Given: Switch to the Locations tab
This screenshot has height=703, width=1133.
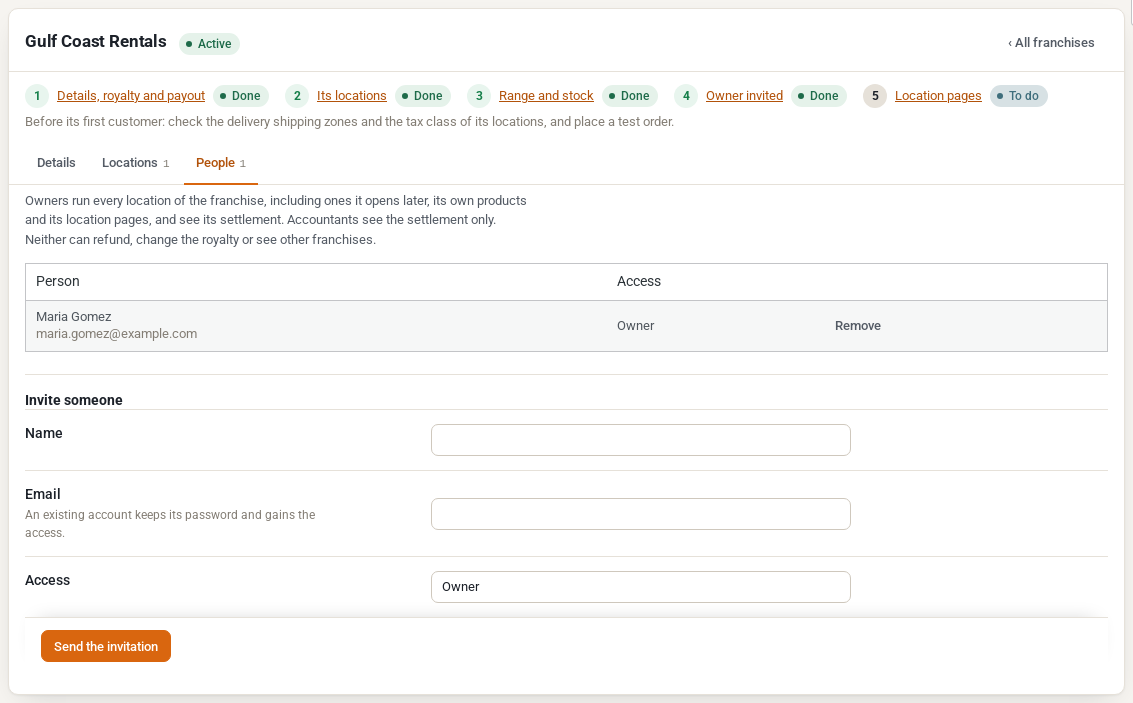Looking at the screenshot, I should [135, 163].
